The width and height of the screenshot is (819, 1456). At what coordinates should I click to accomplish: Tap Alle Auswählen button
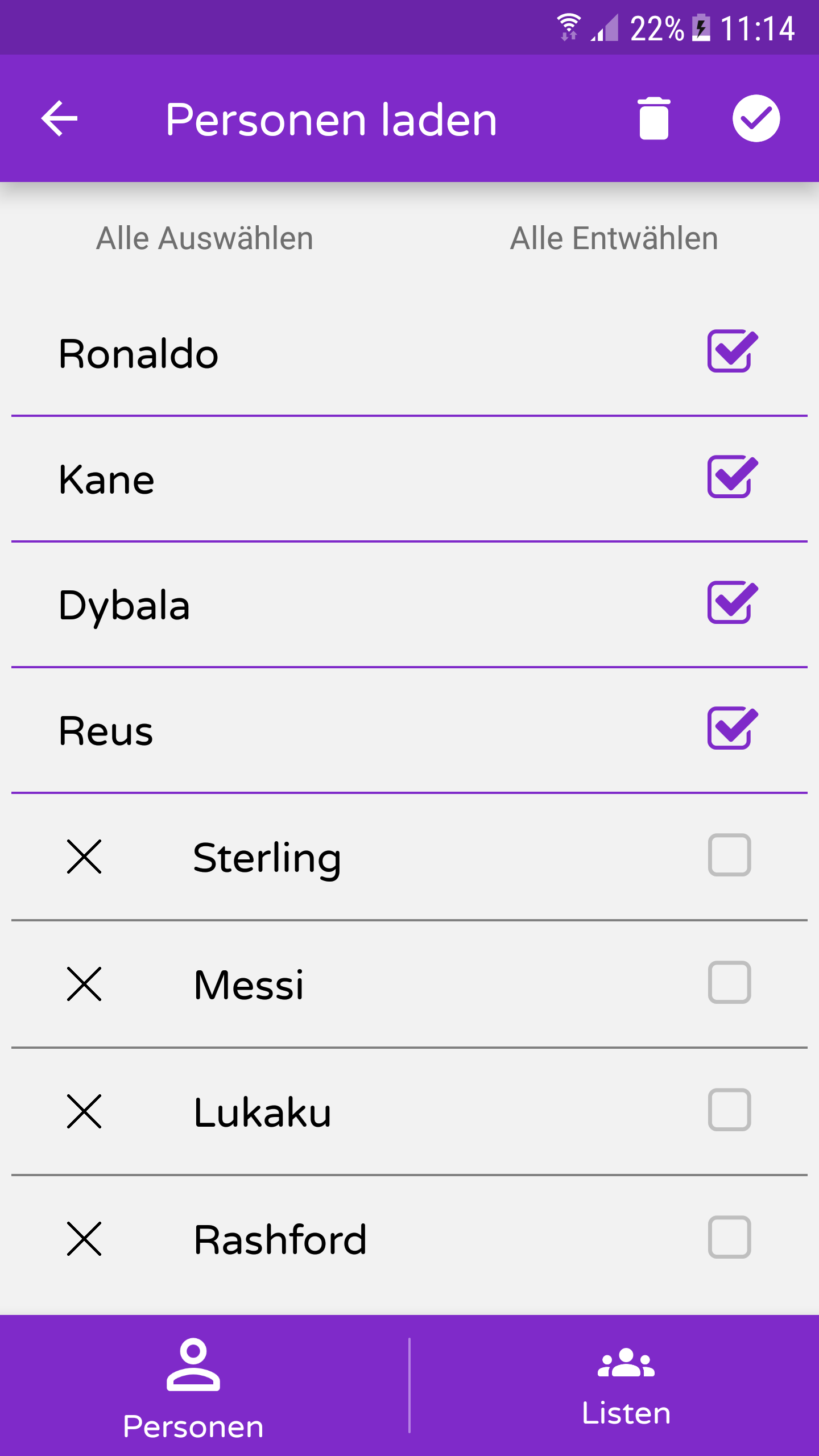pyautogui.click(x=205, y=238)
